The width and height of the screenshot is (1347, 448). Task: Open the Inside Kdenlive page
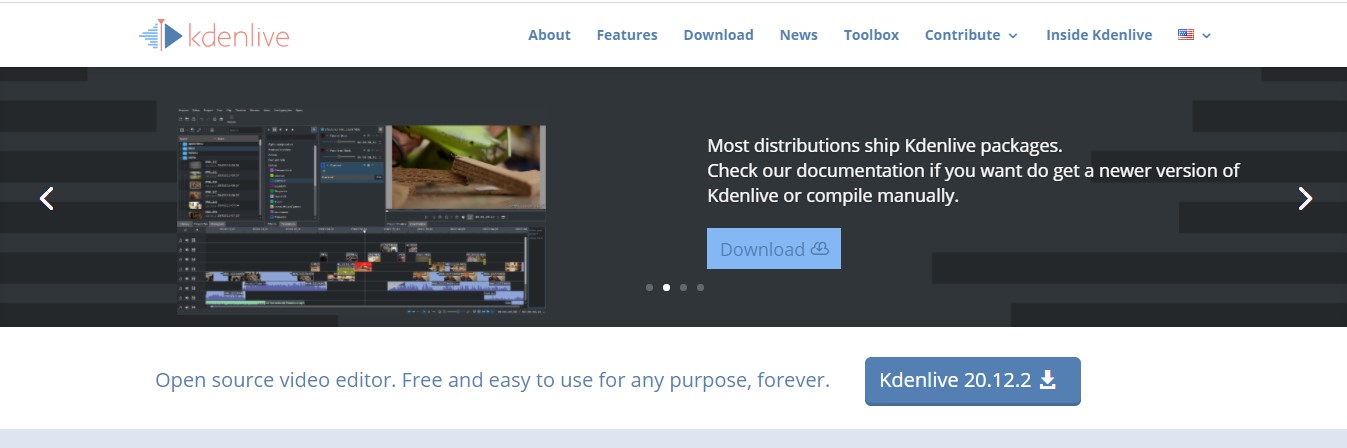(x=1099, y=35)
